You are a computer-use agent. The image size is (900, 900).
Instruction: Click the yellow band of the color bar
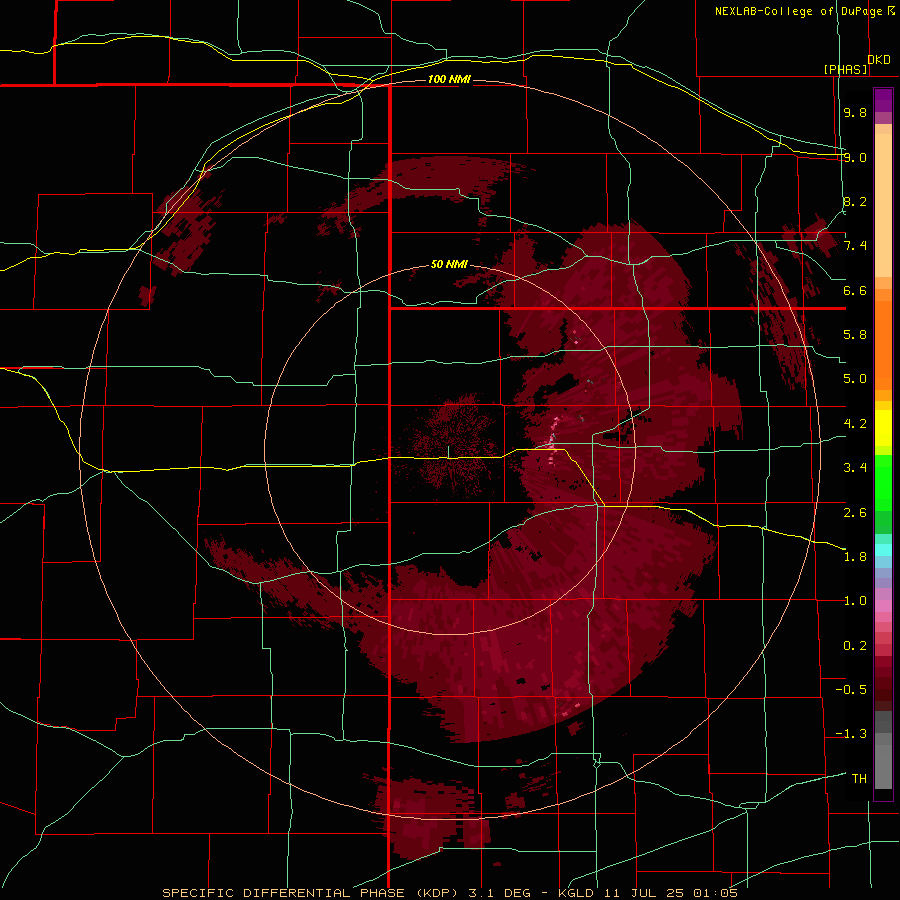click(x=883, y=428)
